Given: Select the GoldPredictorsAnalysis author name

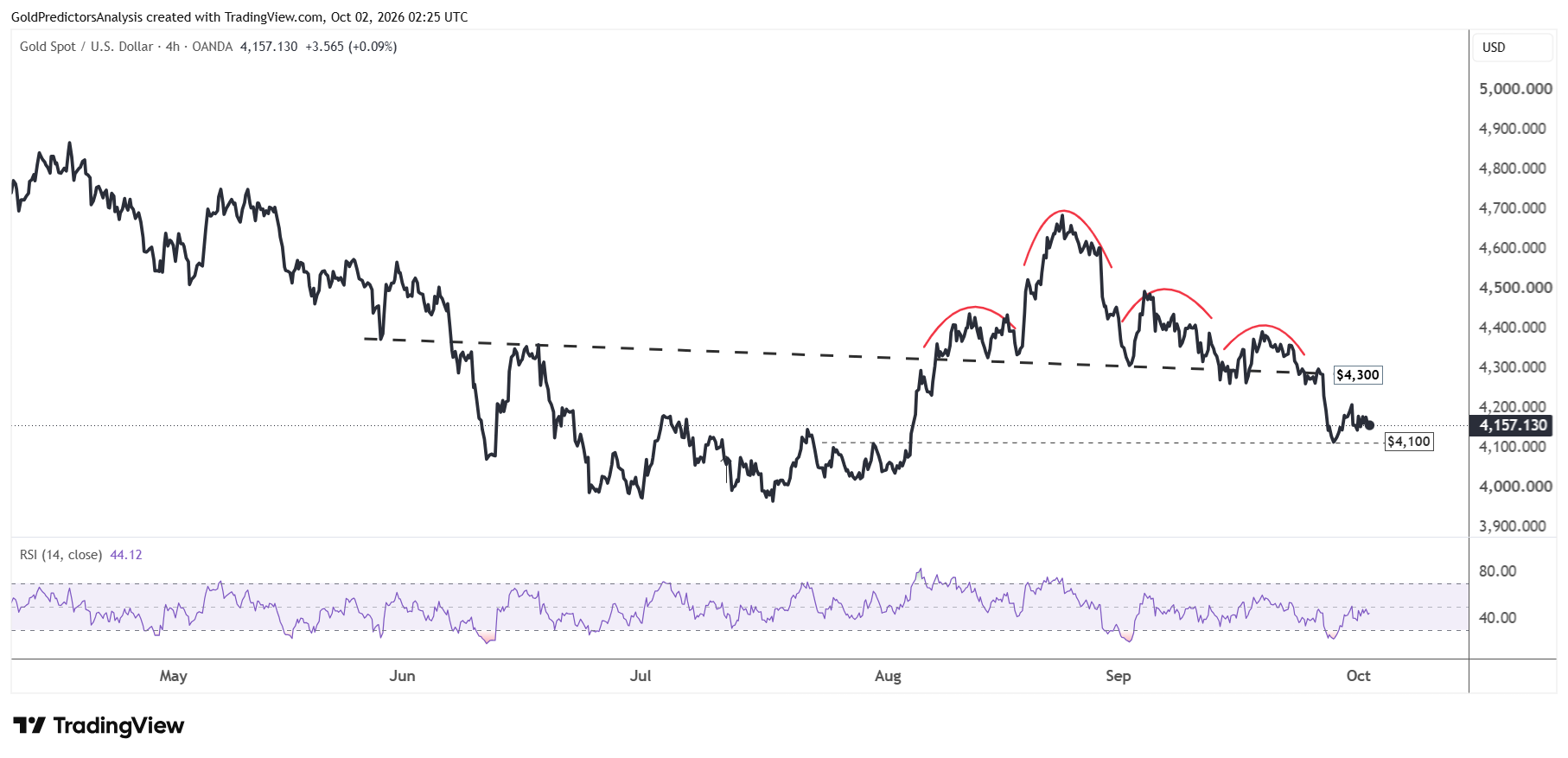Looking at the screenshot, I should pyautogui.click(x=77, y=17).
